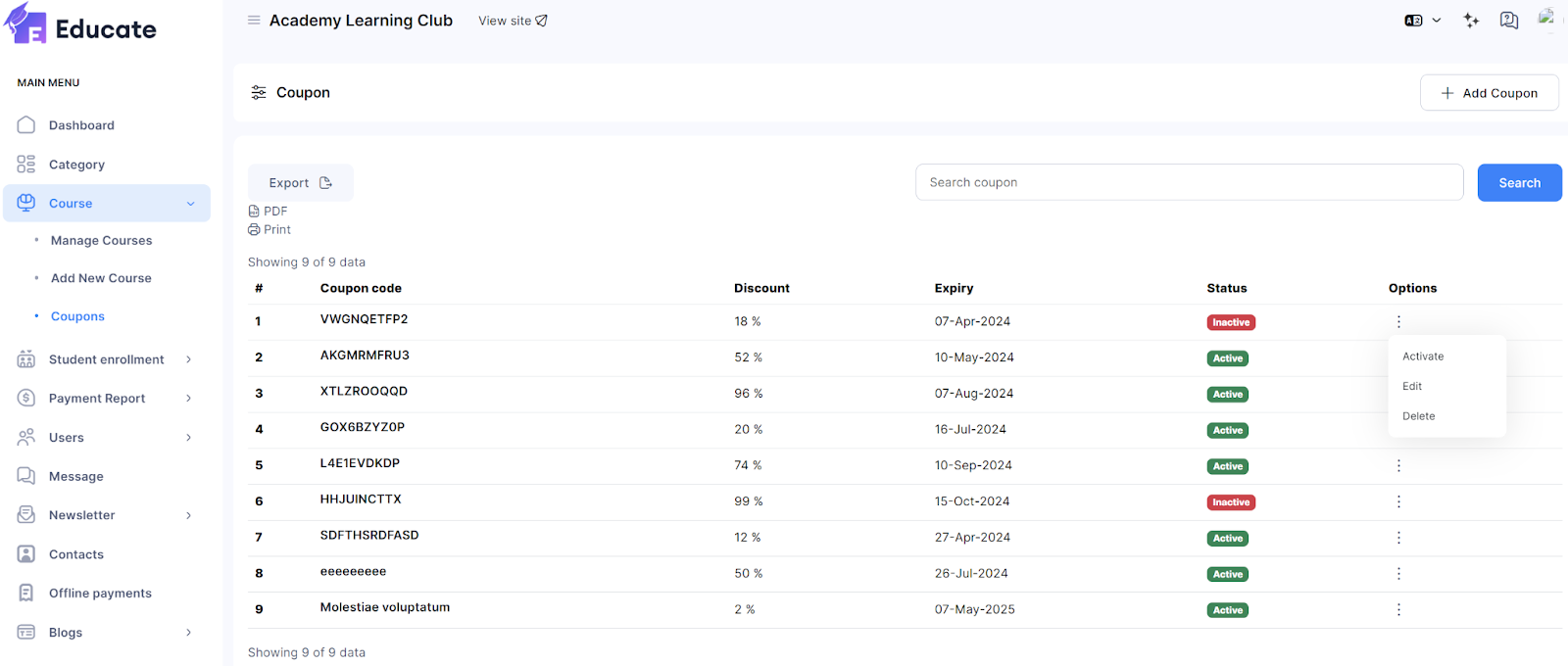Open three-dot options for coupon HHJUINCTTX

pyautogui.click(x=1398, y=501)
